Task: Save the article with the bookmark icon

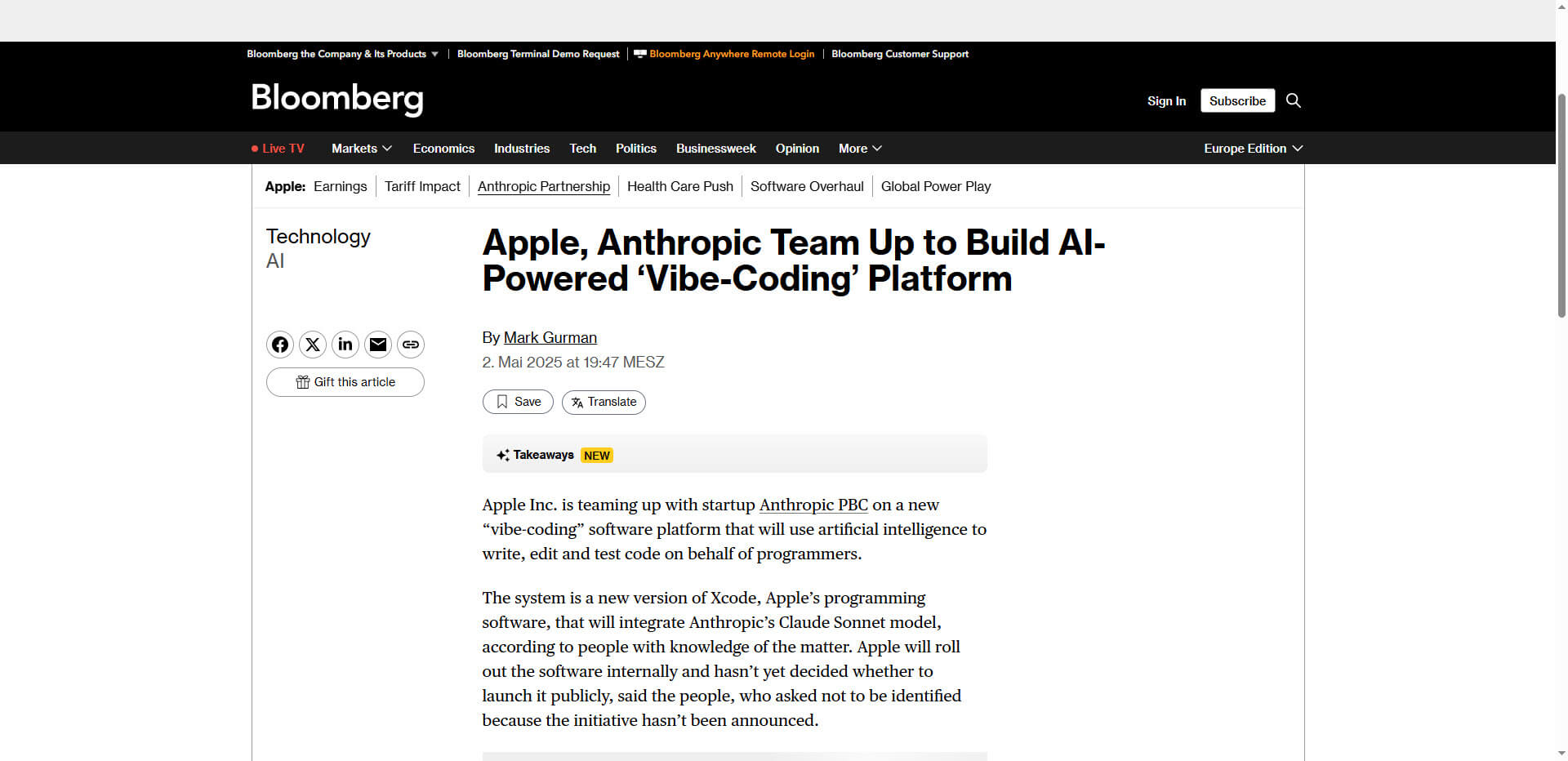Action: 517,402
